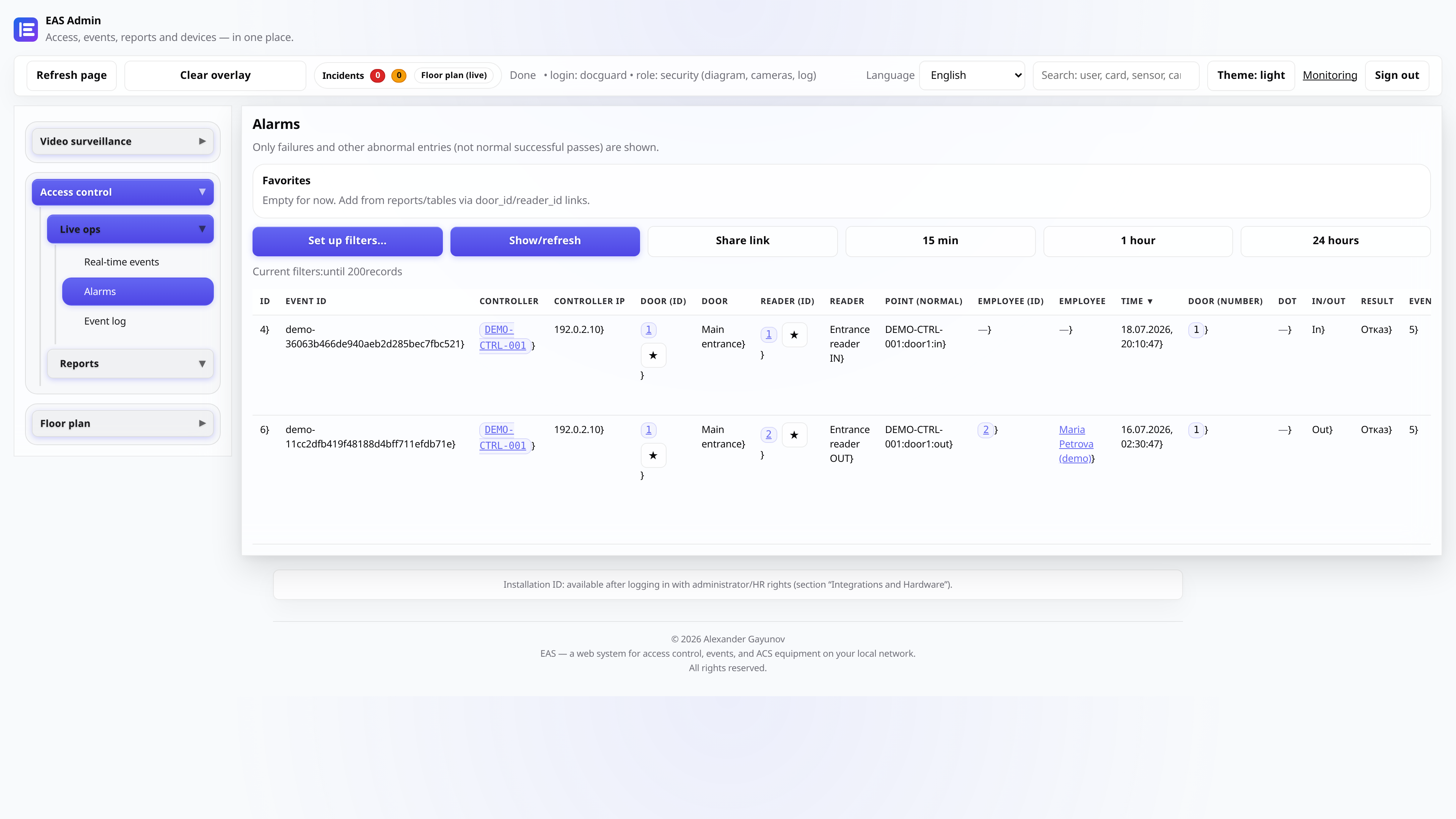Click the Sign out button
The image size is (1456, 819).
1396,75
